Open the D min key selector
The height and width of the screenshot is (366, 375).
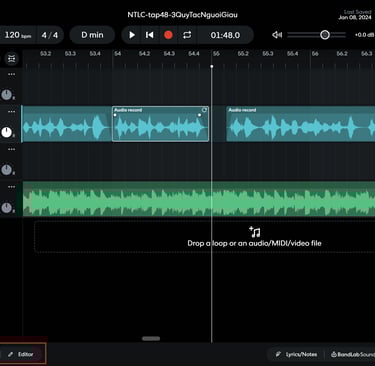92,35
